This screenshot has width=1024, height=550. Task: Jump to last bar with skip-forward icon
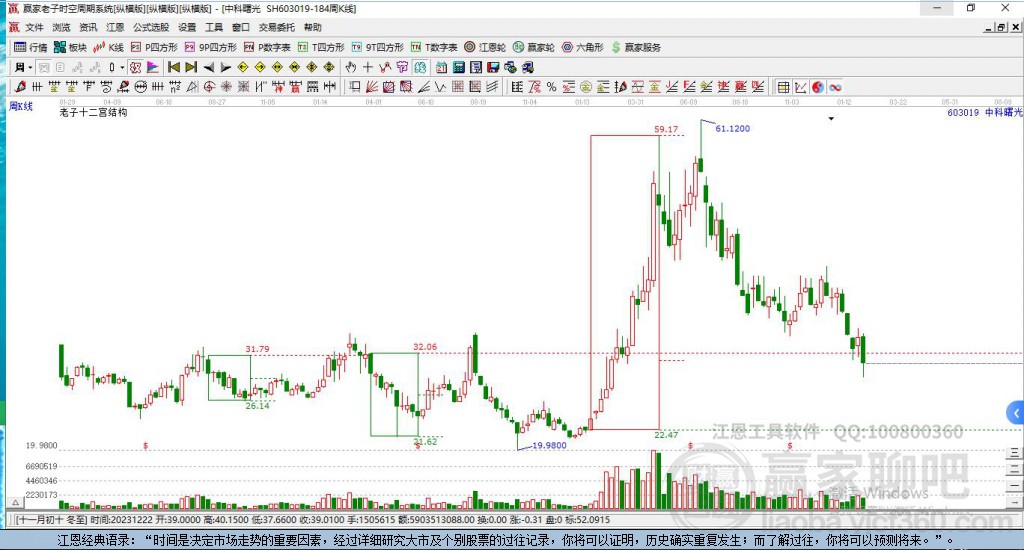tap(191, 67)
